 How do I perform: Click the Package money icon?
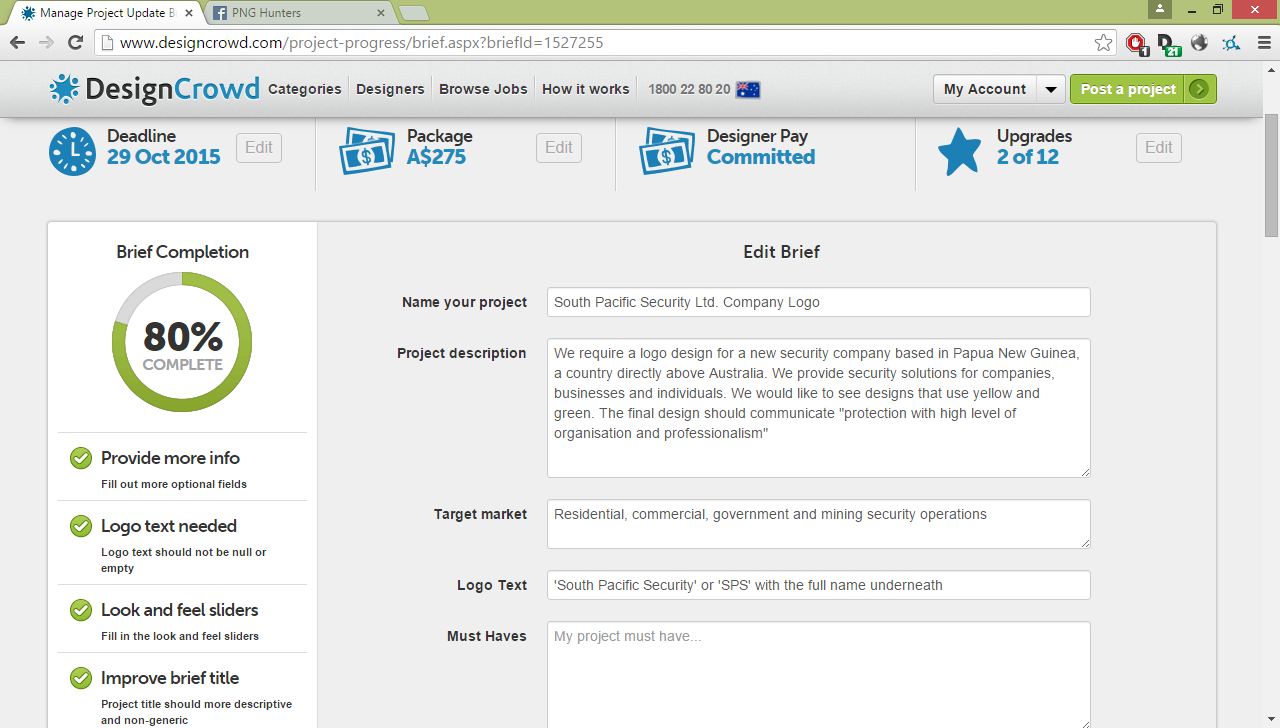366,151
